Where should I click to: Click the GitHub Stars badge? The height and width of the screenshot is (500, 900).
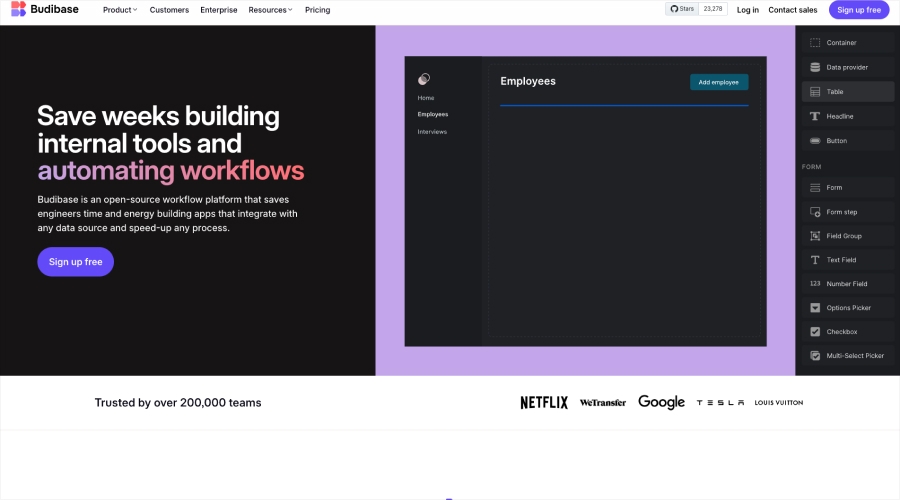tap(682, 9)
